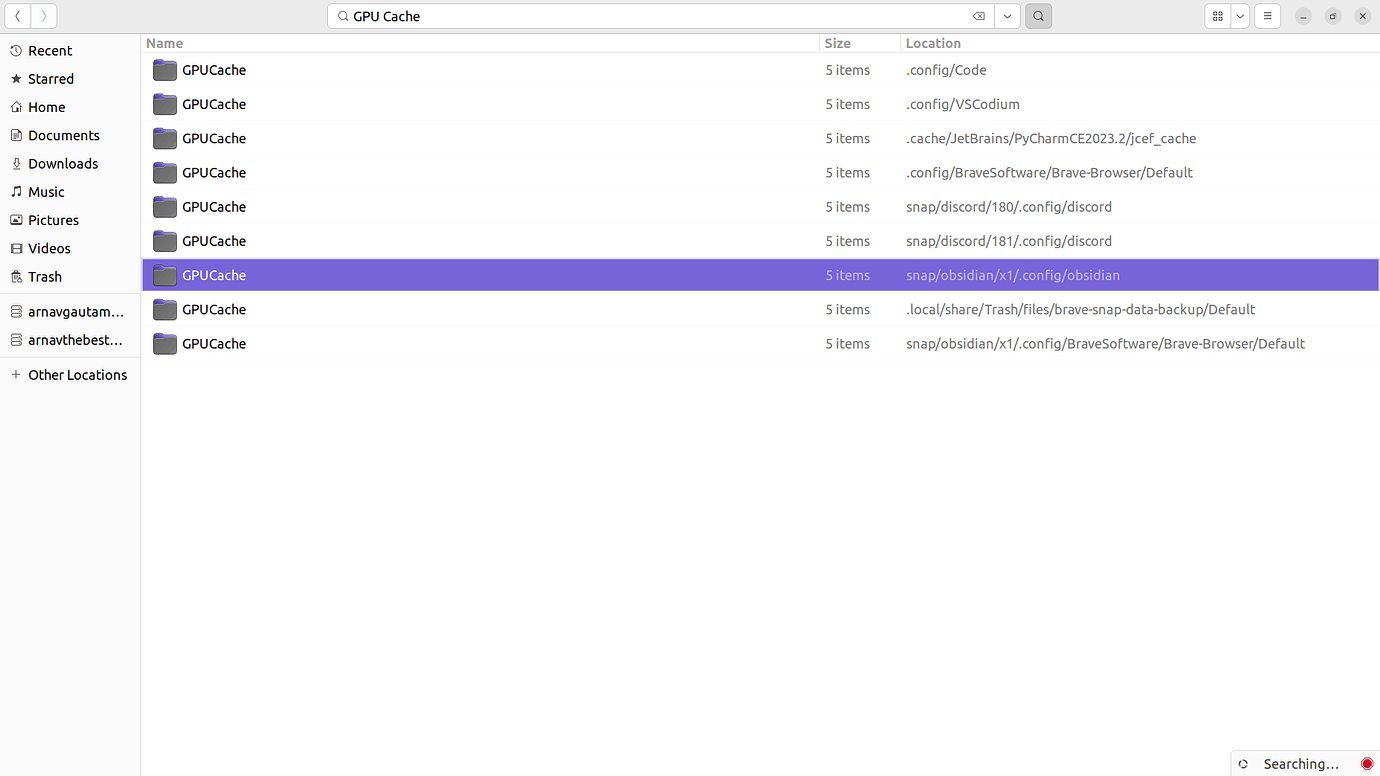Select the GPUCache folder in .config/VSCodium
This screenshot has height=776, width=1380.
pos(214,104)
